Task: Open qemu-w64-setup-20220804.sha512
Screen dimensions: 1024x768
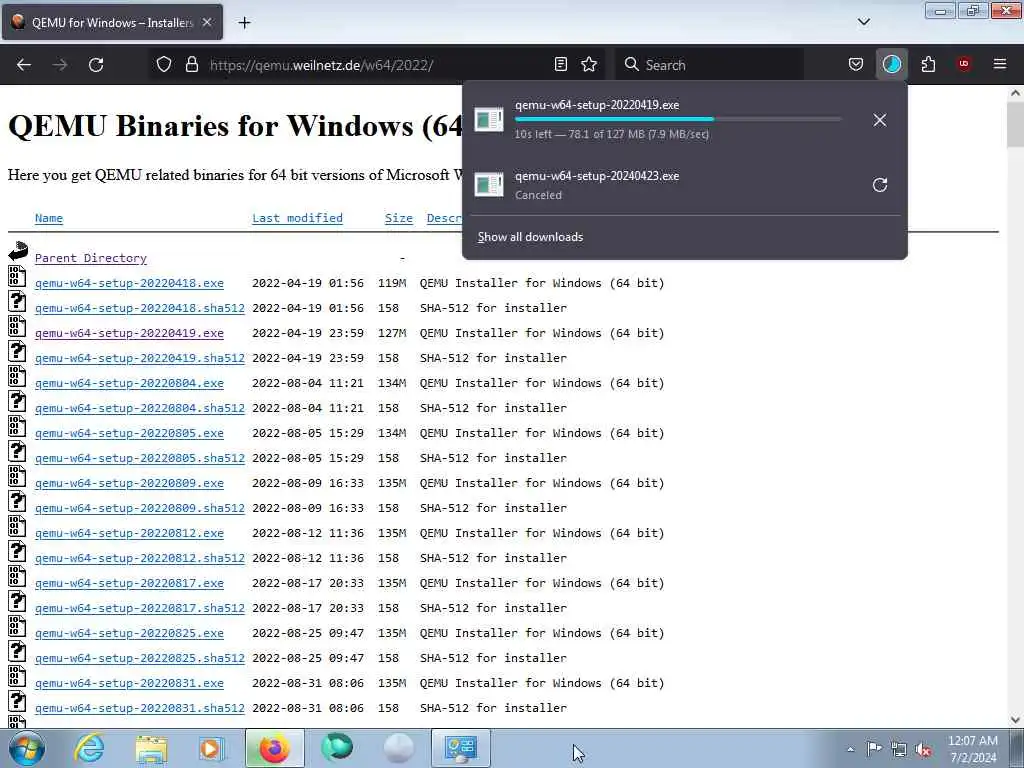Action: [x=140, y=408]
